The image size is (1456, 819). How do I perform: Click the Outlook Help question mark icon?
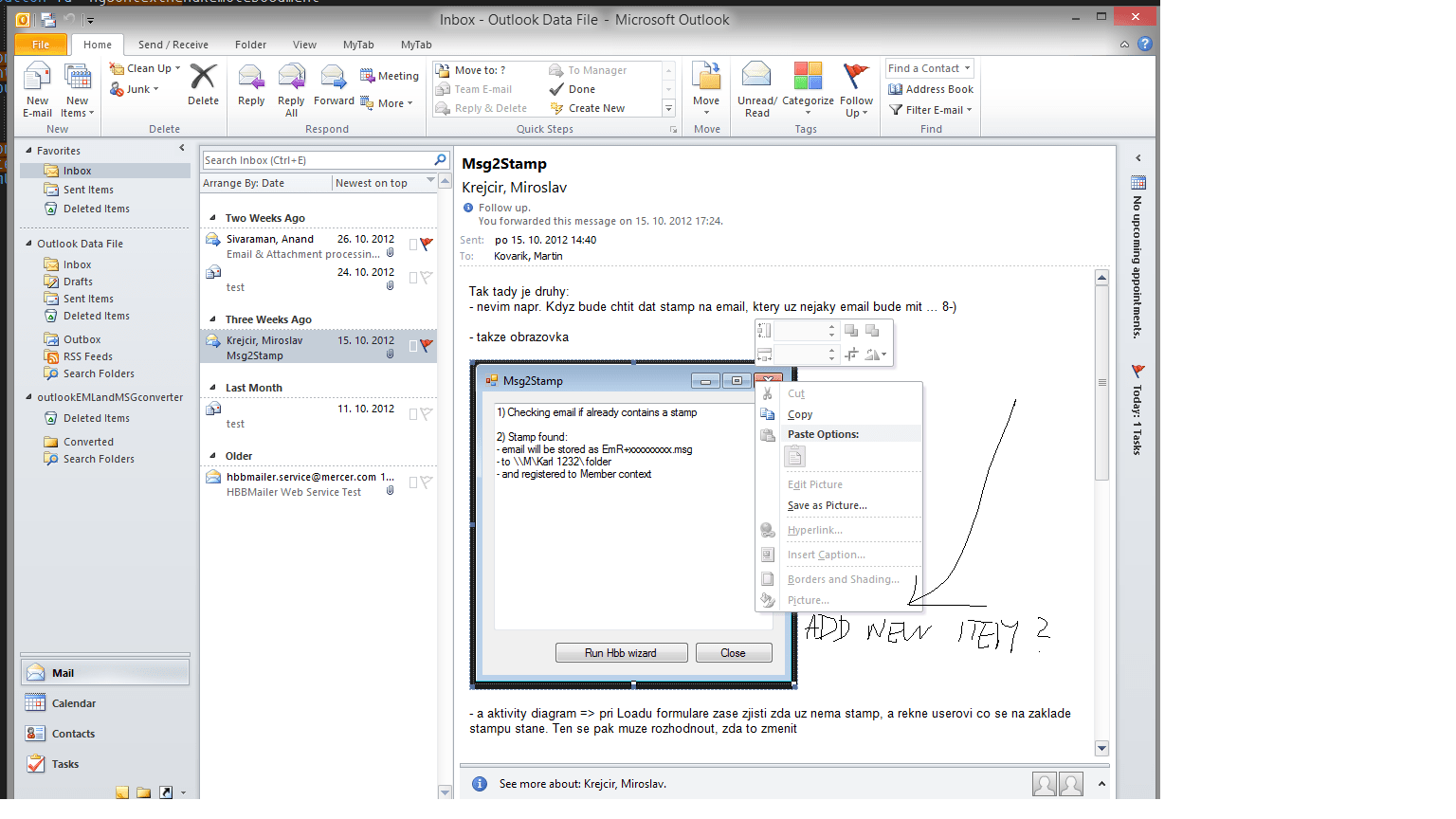[1144, 44]
